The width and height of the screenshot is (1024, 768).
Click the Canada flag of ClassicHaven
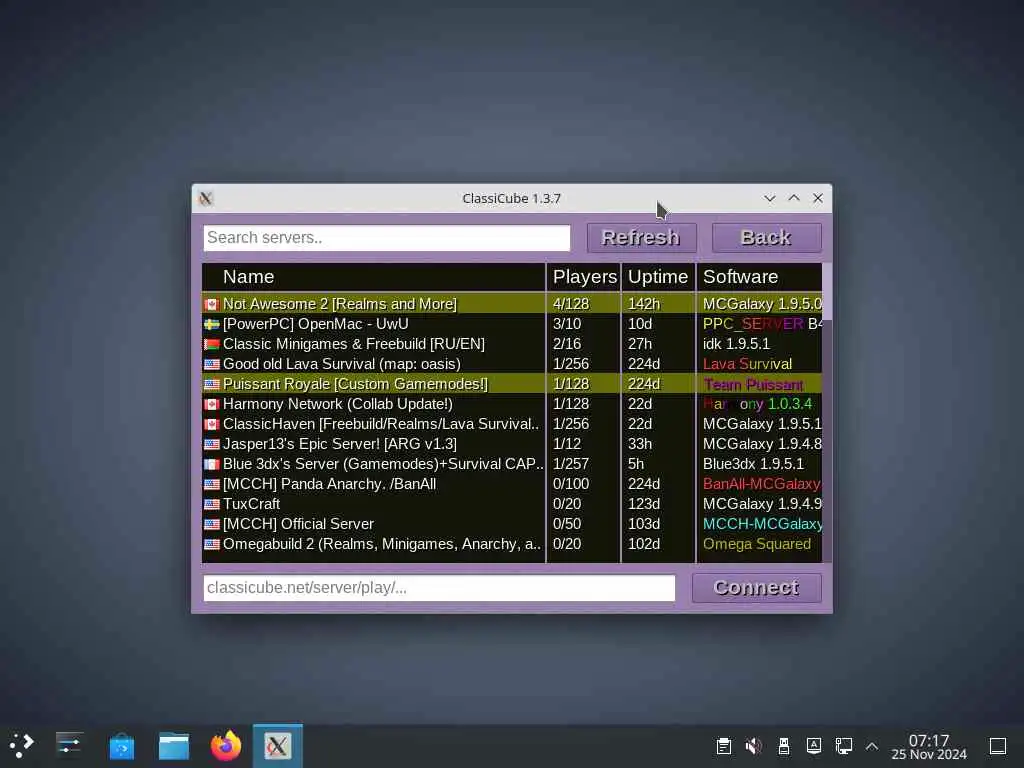pyautogui.click(x=212, y=424)
